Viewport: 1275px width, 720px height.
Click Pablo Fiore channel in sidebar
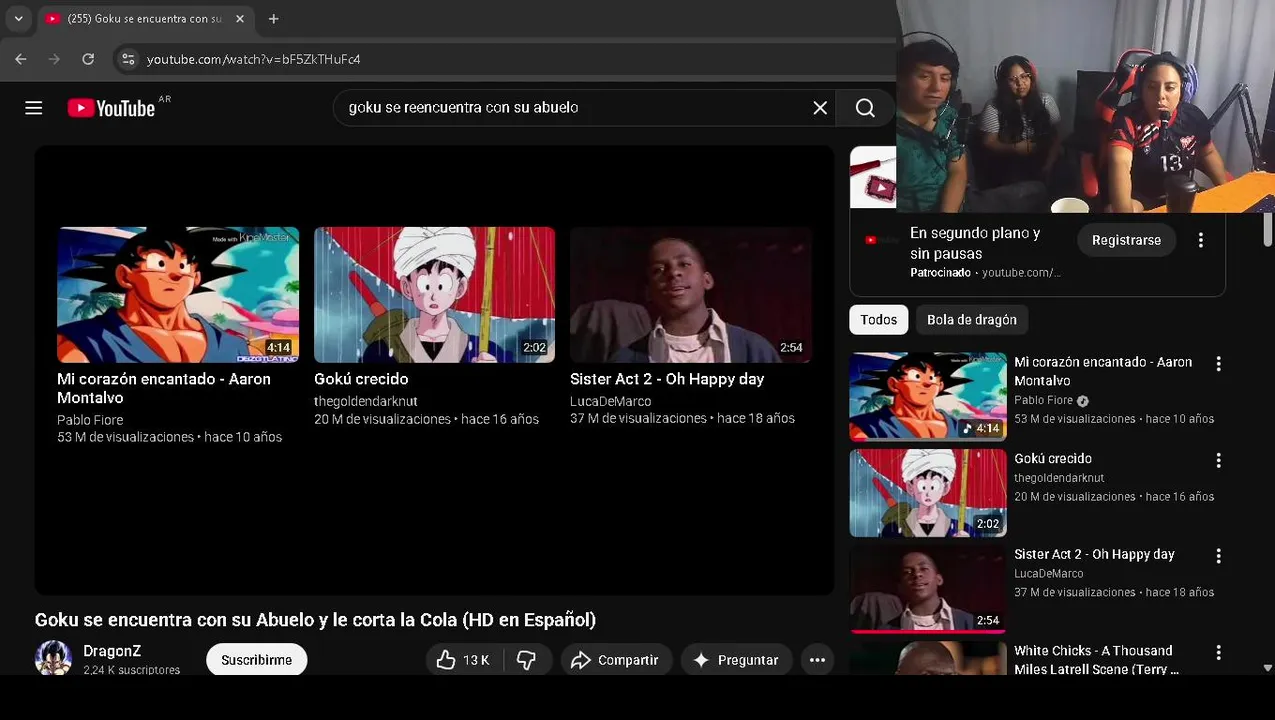point(1043,400)
